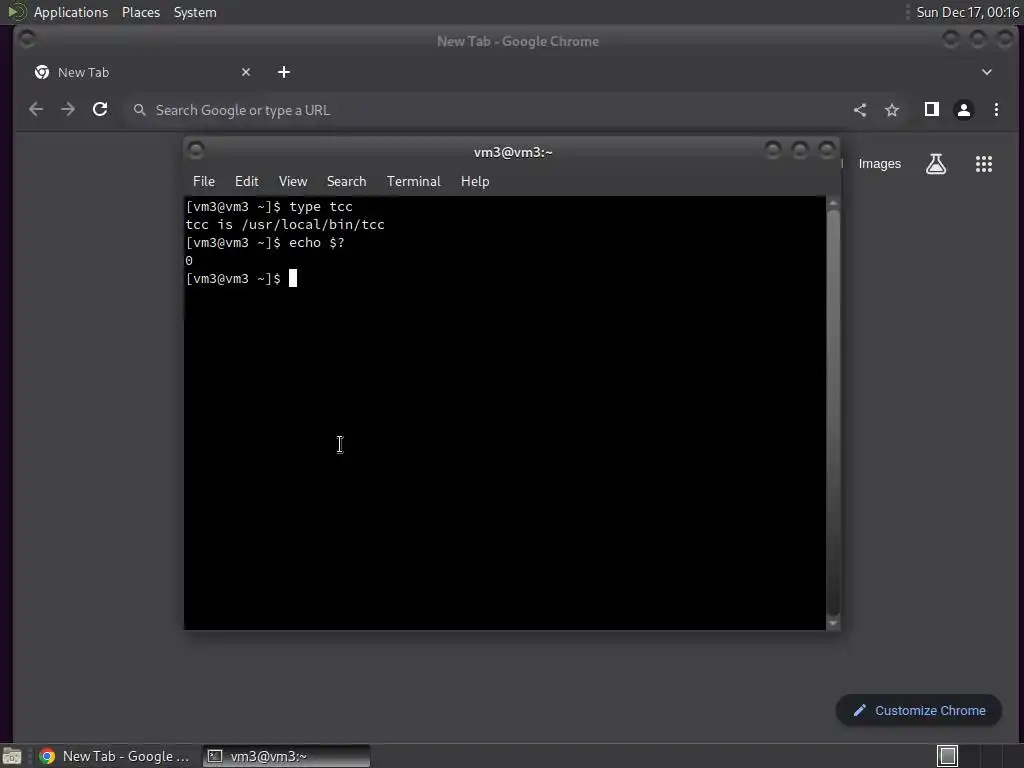Open Chrome three-dot menu
This screenshot has height=768, width=1024.
996,110
